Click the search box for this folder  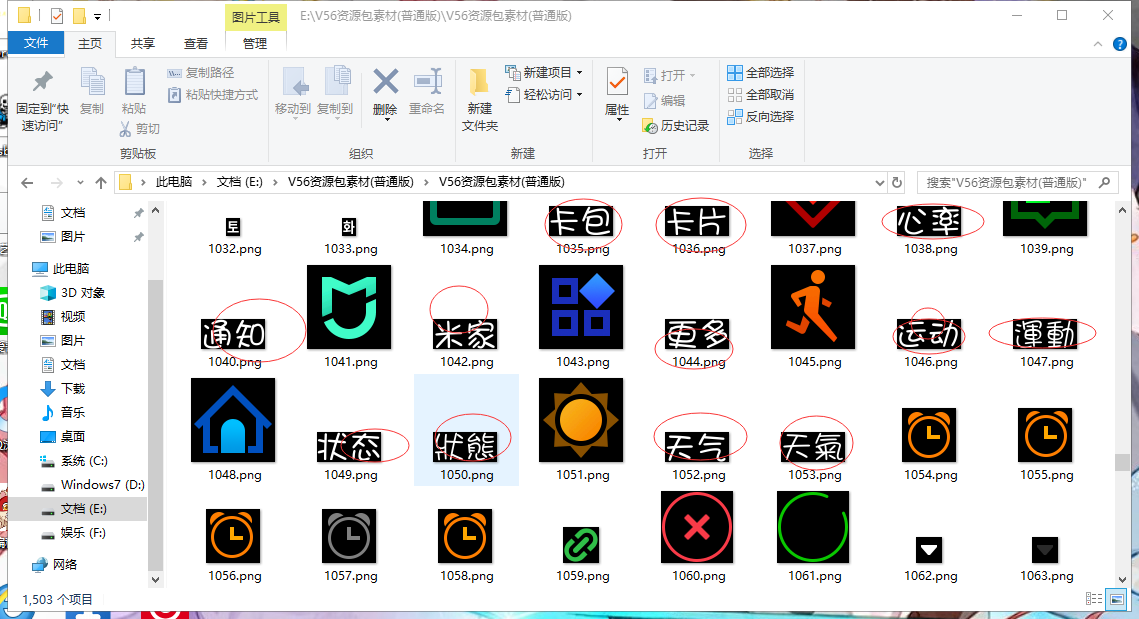[1010, 183]
